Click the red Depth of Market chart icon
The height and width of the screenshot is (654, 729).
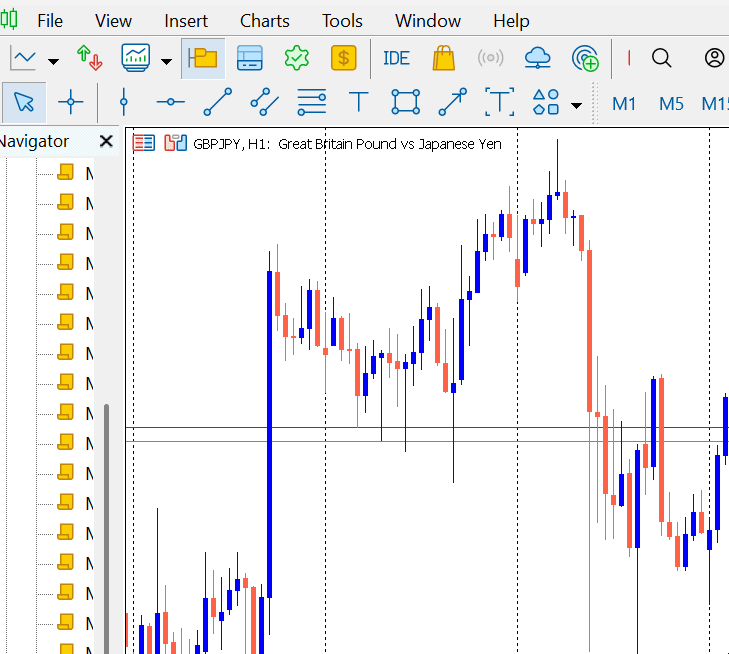(144, 143)
